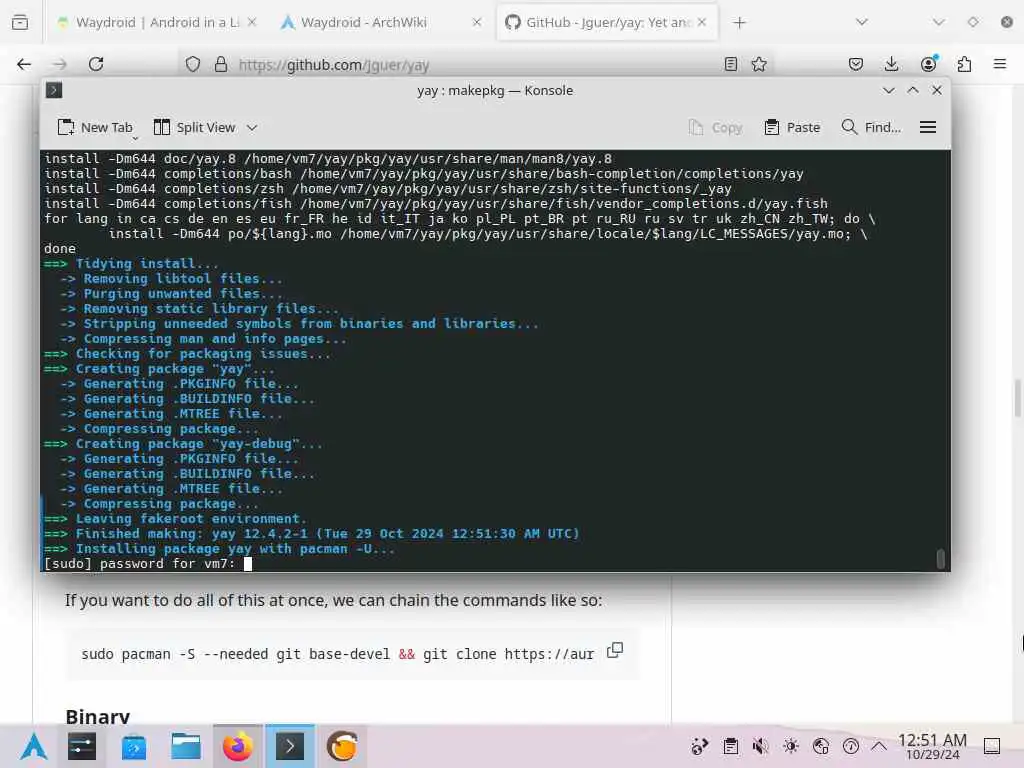Click the sudo password prompt line

148,564
